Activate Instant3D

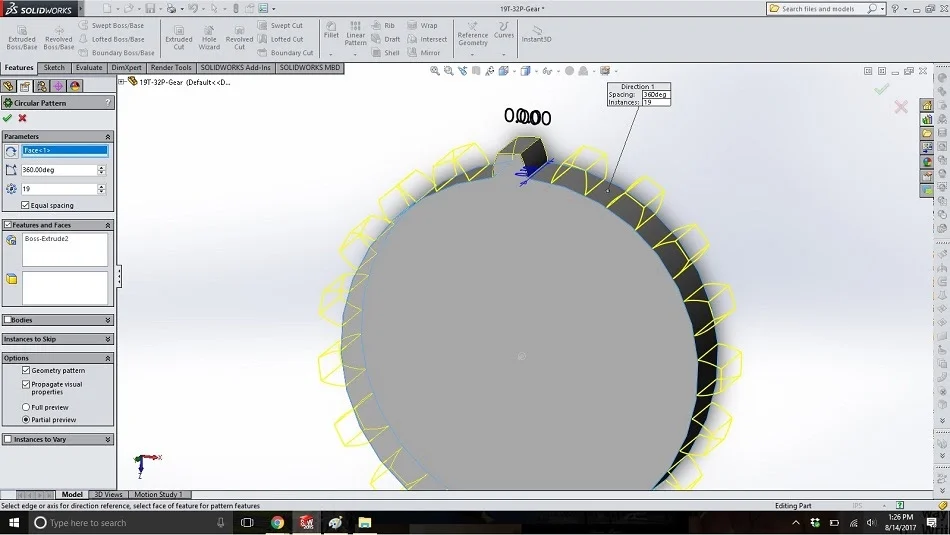[x=536, y=33]
